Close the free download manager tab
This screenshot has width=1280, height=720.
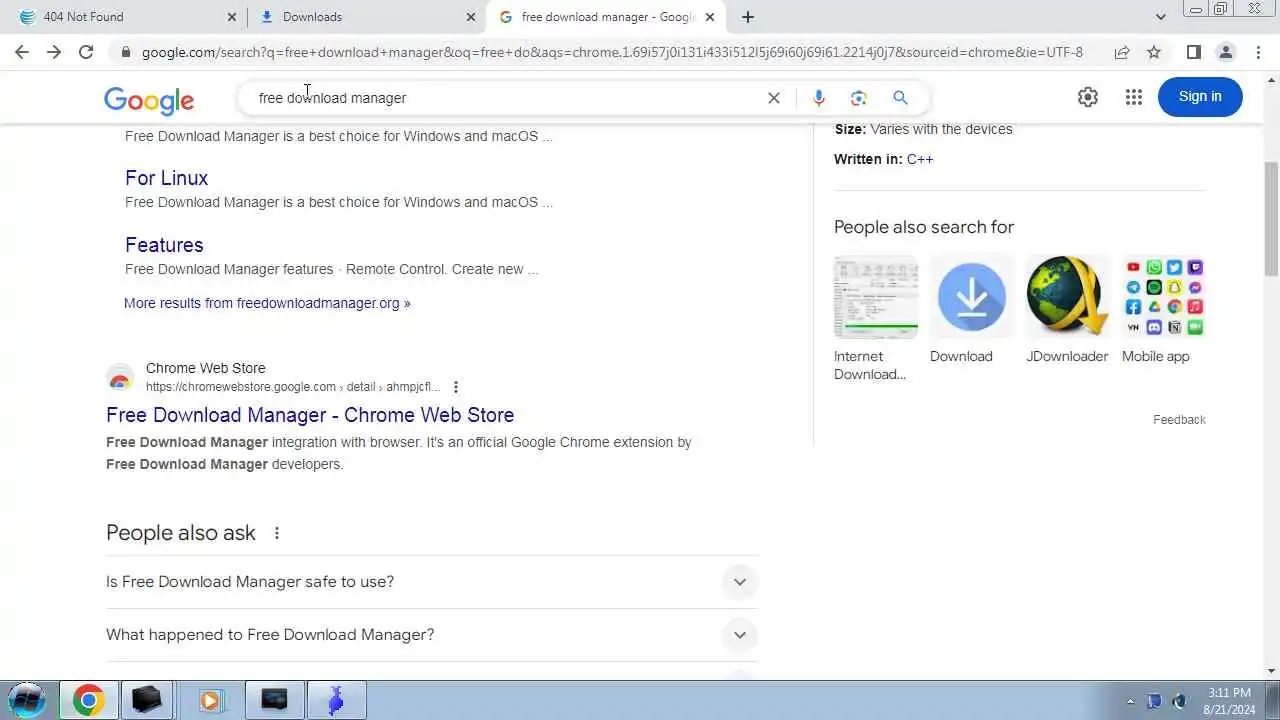pyautogui.click(x=709, y=17)
